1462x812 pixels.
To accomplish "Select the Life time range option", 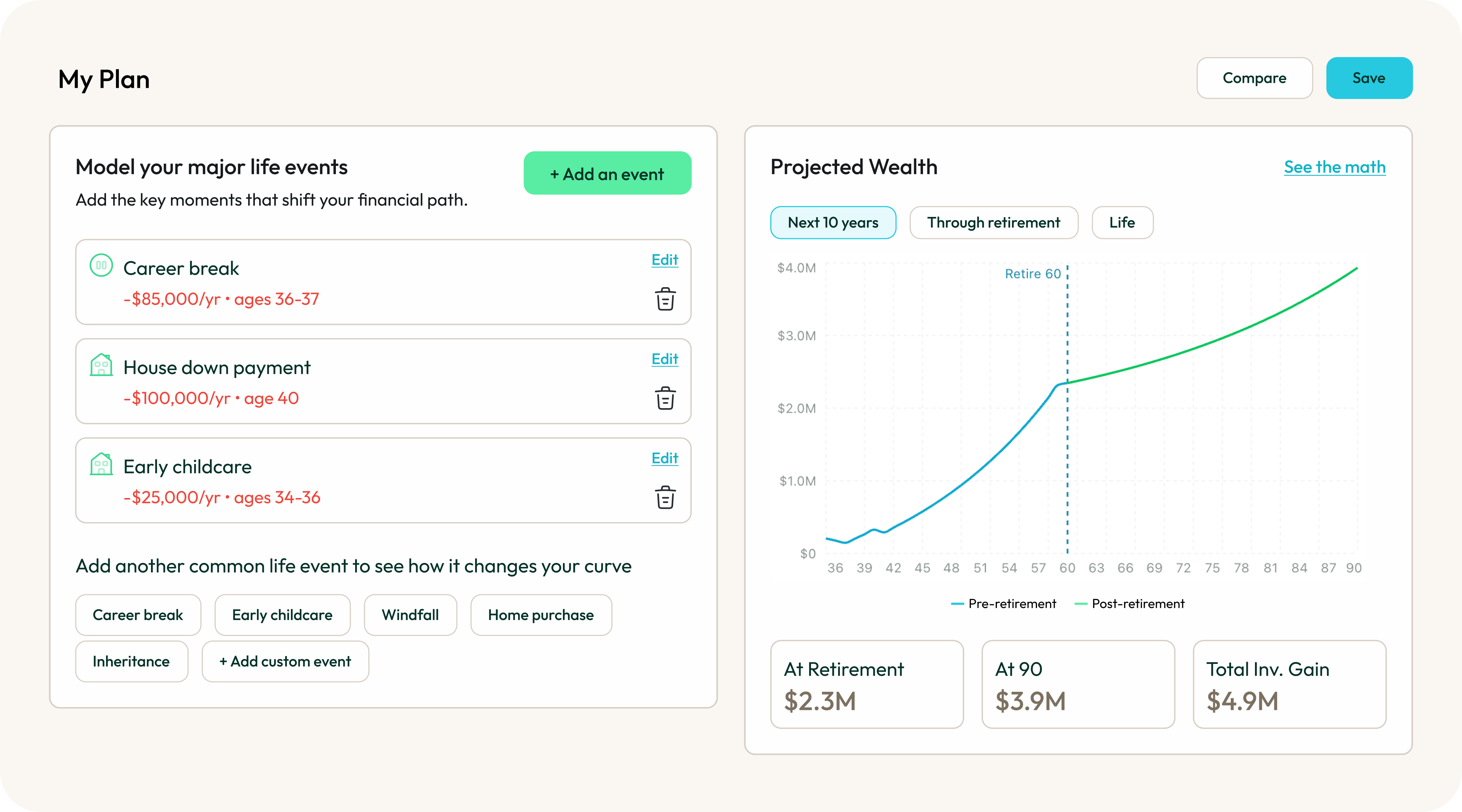I will point(1122,222).
